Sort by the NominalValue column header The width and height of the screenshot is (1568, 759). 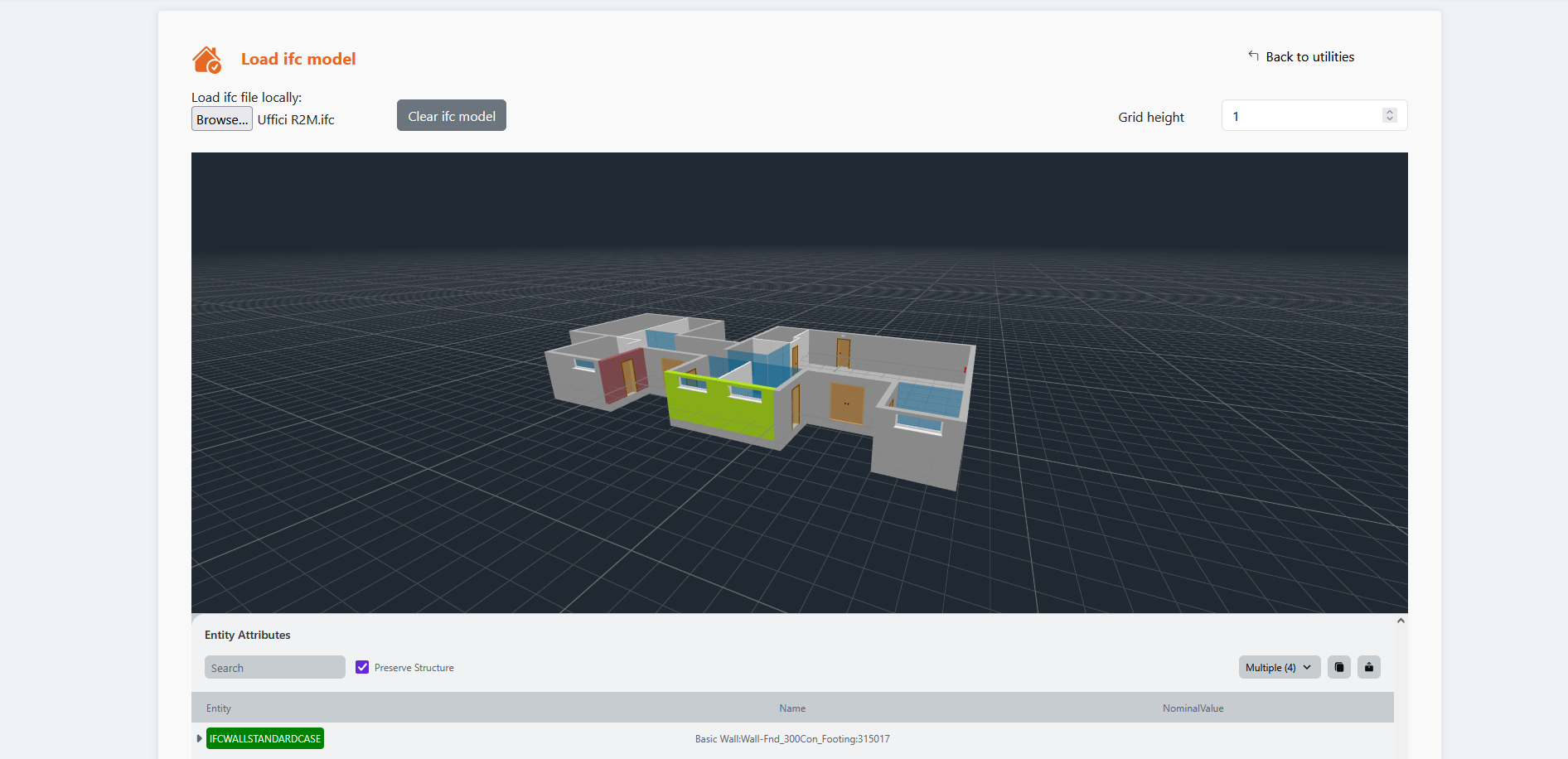pyautogui.click(x=1192, y=708)
